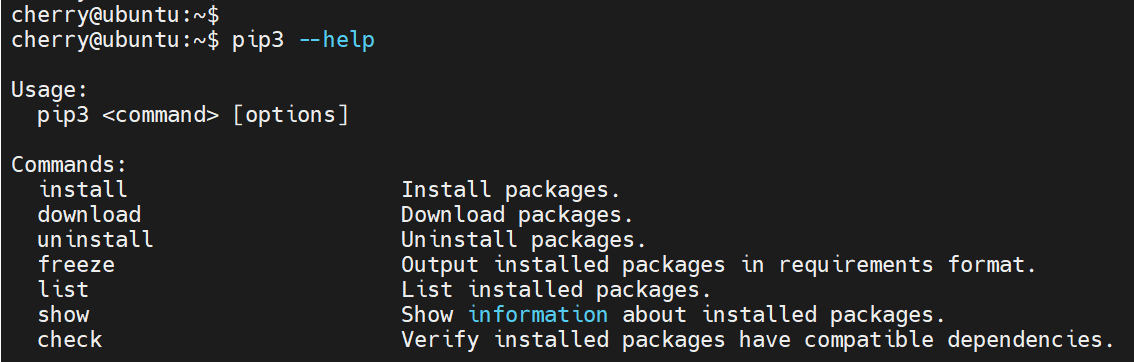The image size is (1134, 362).
Task: Click 'Output installed packages in requirements format.'
Action: click(x=719, y=265)
